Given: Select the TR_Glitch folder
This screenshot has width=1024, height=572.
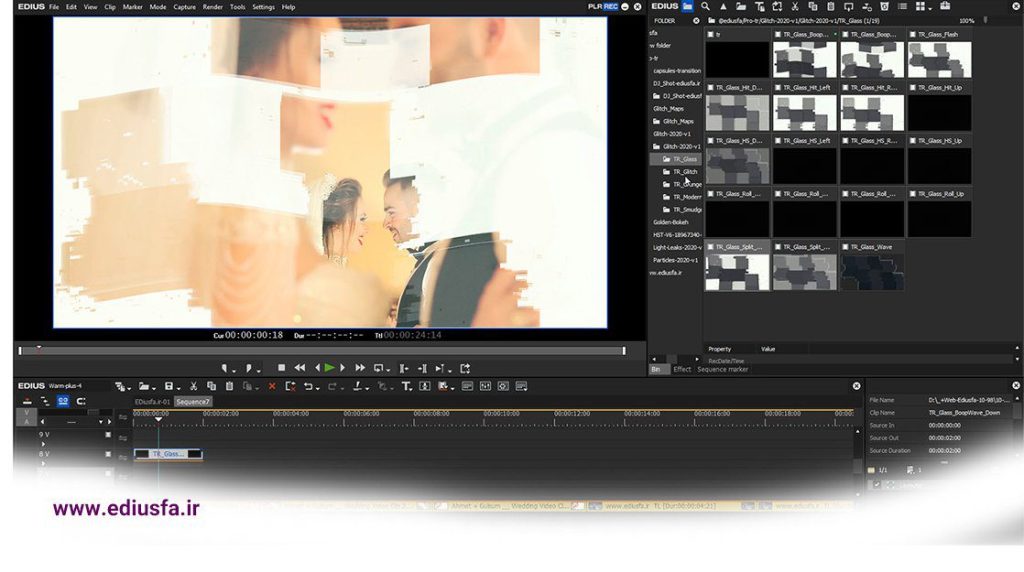Looking at the screenshot, I should pos(685,172).
